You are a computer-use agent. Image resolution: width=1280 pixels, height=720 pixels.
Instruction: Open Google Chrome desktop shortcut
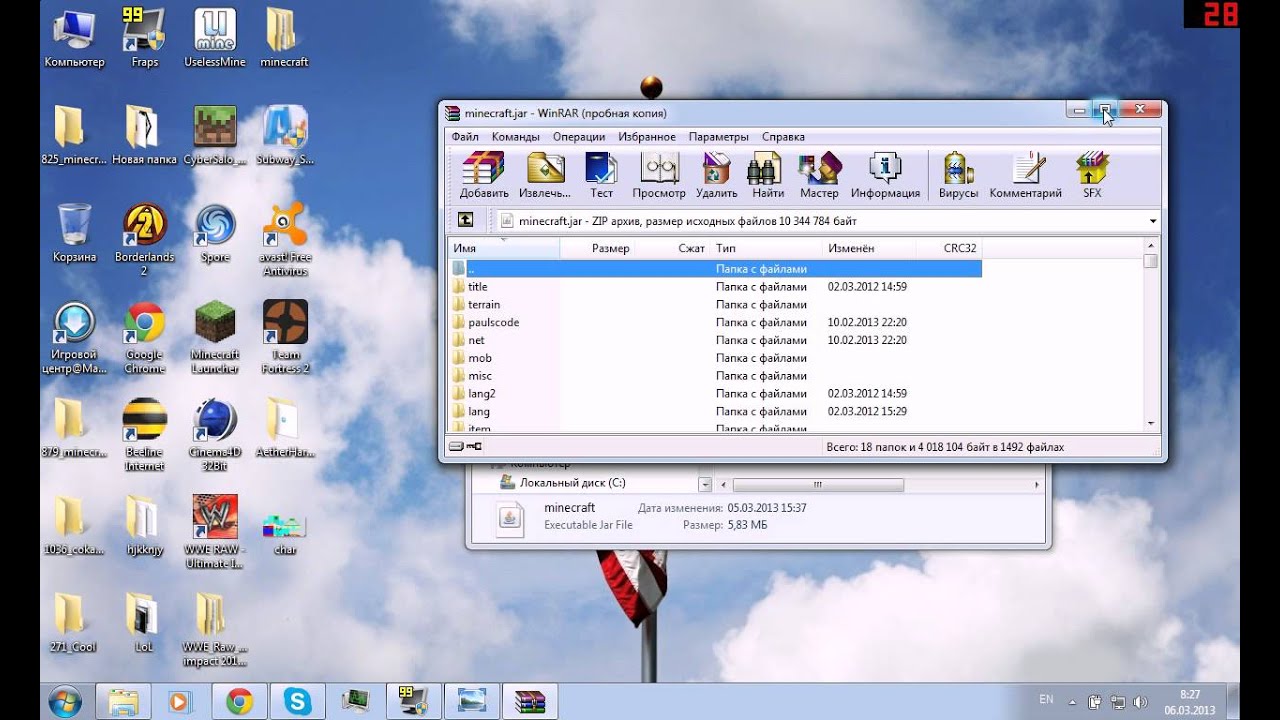[x=144, y=338]
